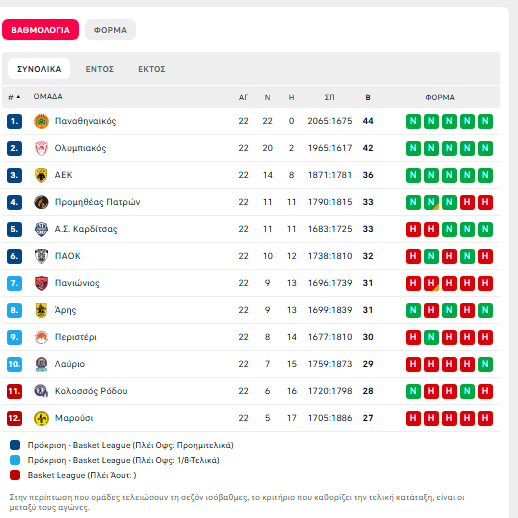Show the ΕΚΤΟΣ away standings

[152, 69]
